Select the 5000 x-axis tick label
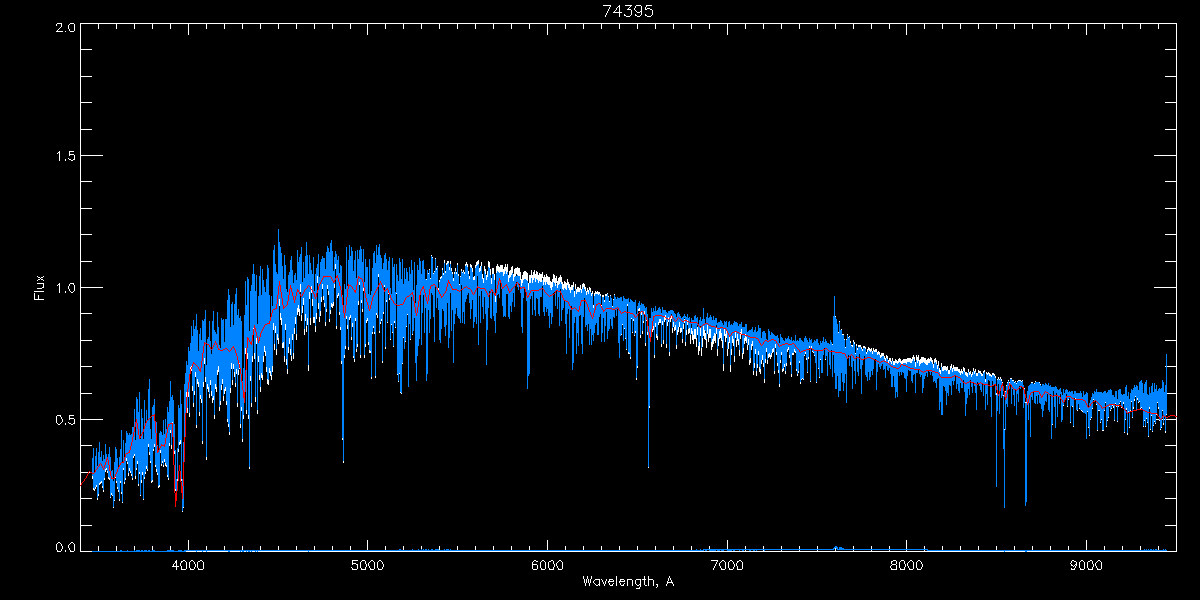Image resolution: width=1200 pixels, height=600 pixels. tap(368, 565)
